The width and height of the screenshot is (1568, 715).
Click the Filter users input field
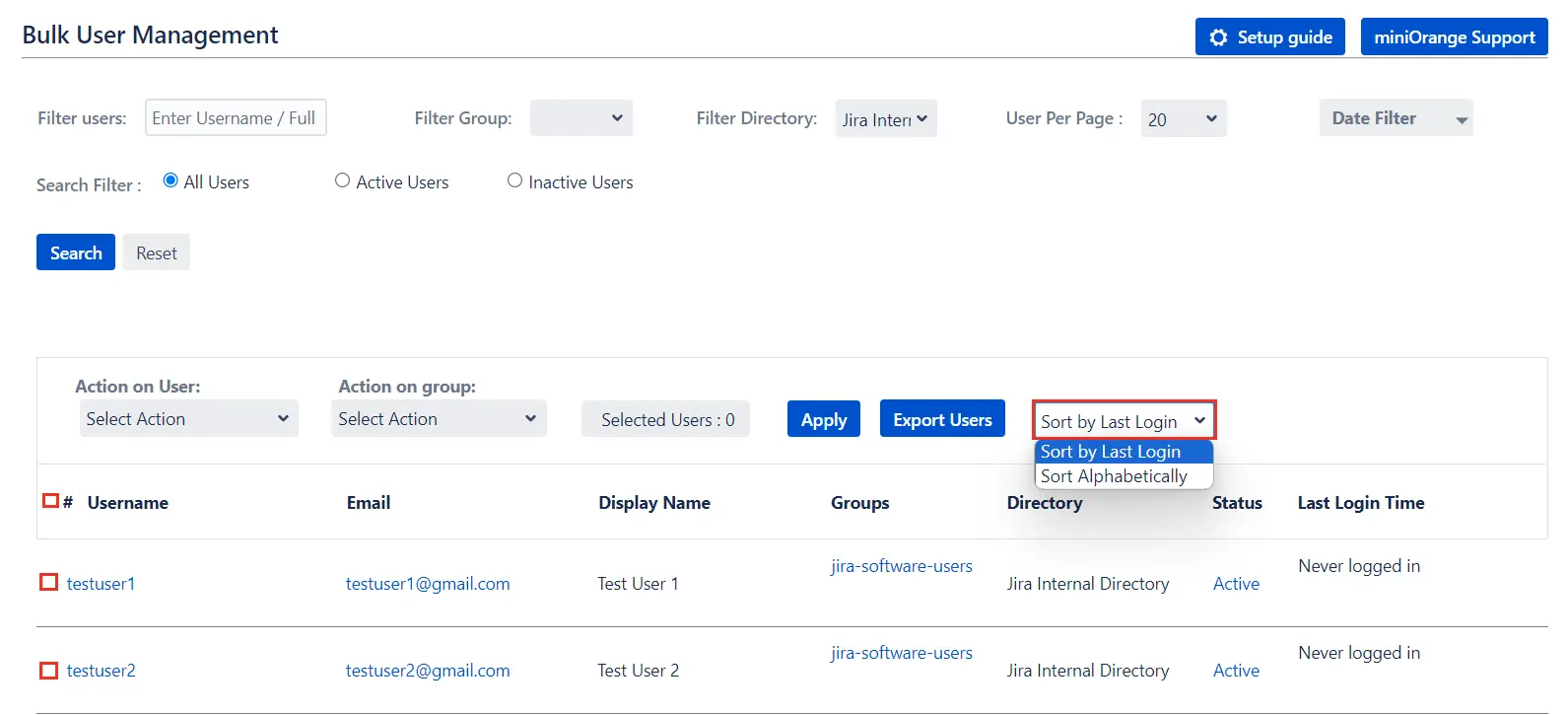(x=236, y=118)
